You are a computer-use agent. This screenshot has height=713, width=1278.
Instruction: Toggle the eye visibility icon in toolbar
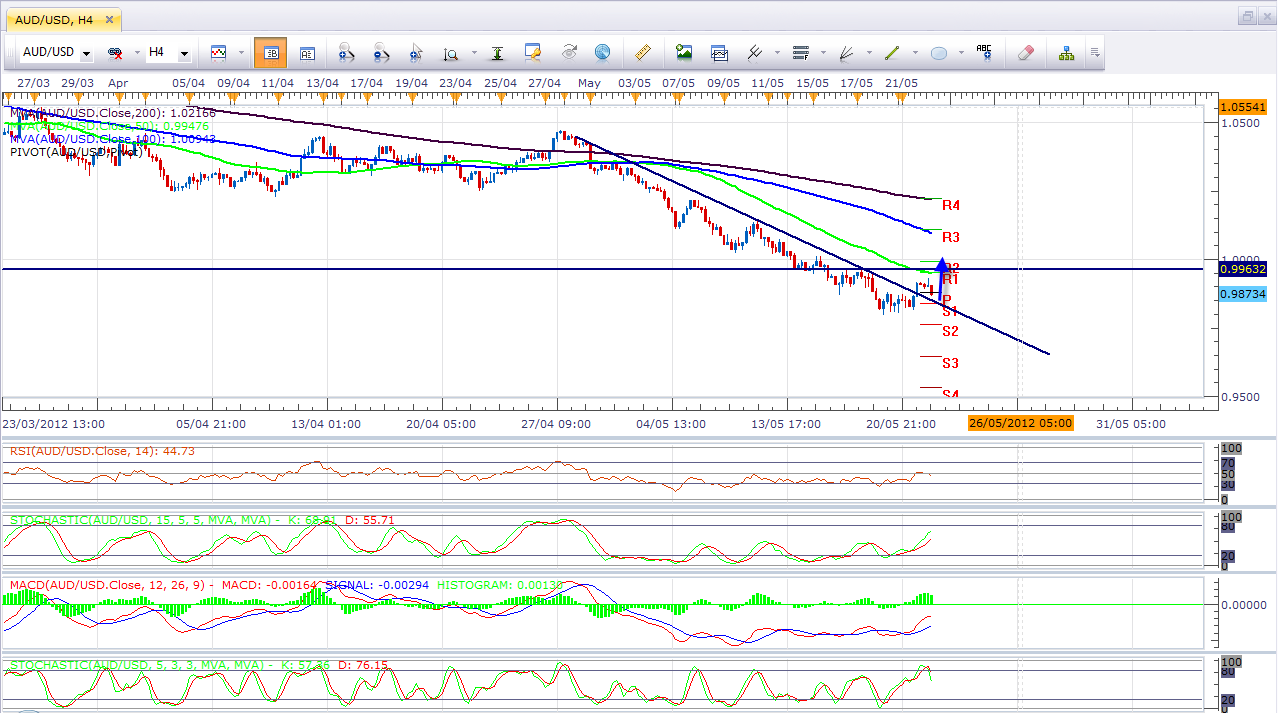(569, 52)
